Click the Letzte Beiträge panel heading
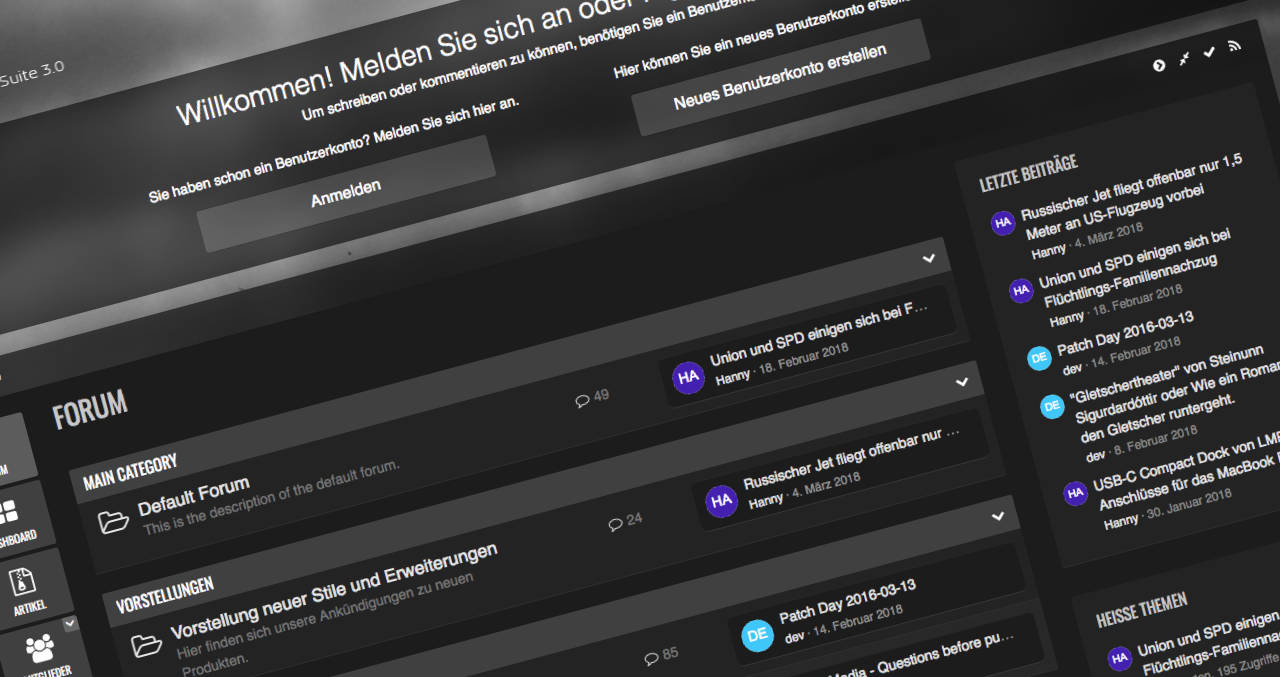This screenshot has height=677, width=1280. point(1029,171)
